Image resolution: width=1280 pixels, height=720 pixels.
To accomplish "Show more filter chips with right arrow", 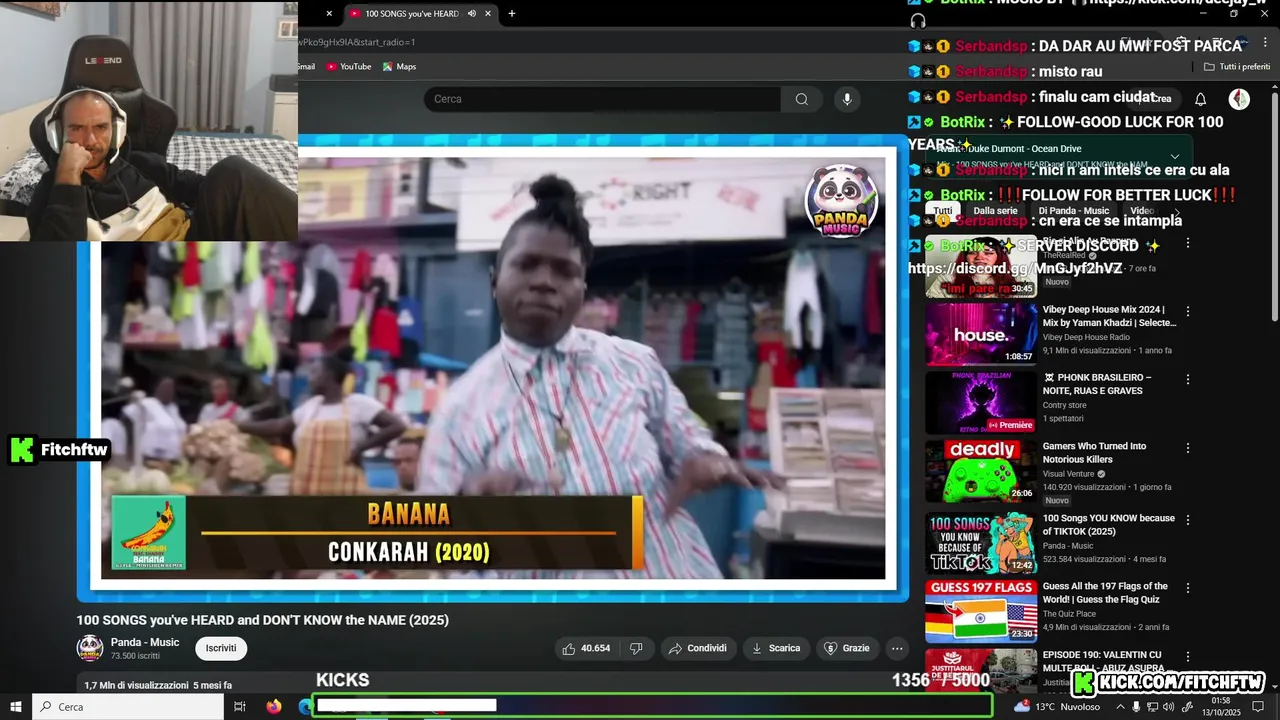I will coord(1177,211).
